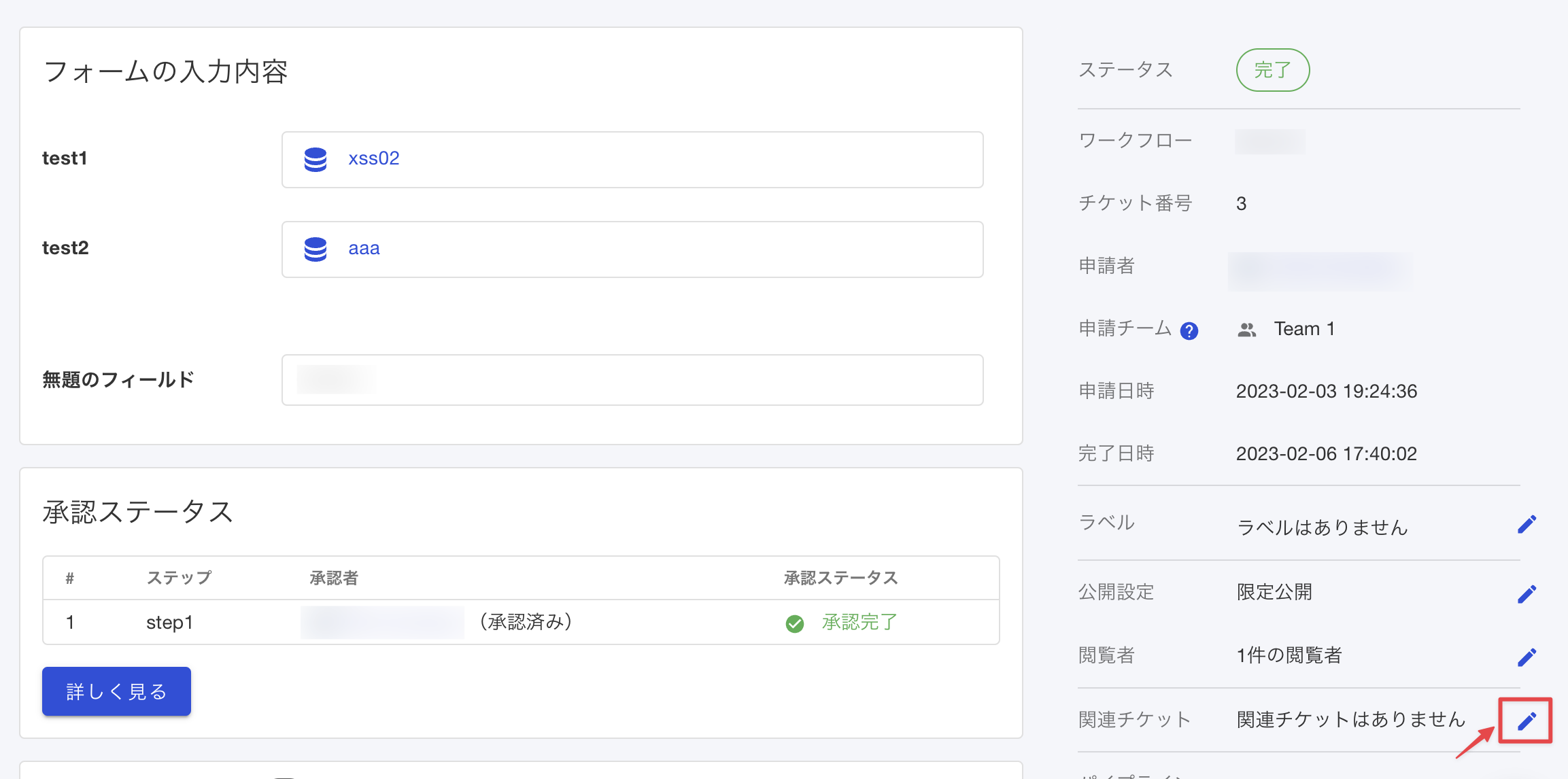Click the 申請チーム label
The width and height of the screenshot is (1568, 779).
tap(1125, 328)
